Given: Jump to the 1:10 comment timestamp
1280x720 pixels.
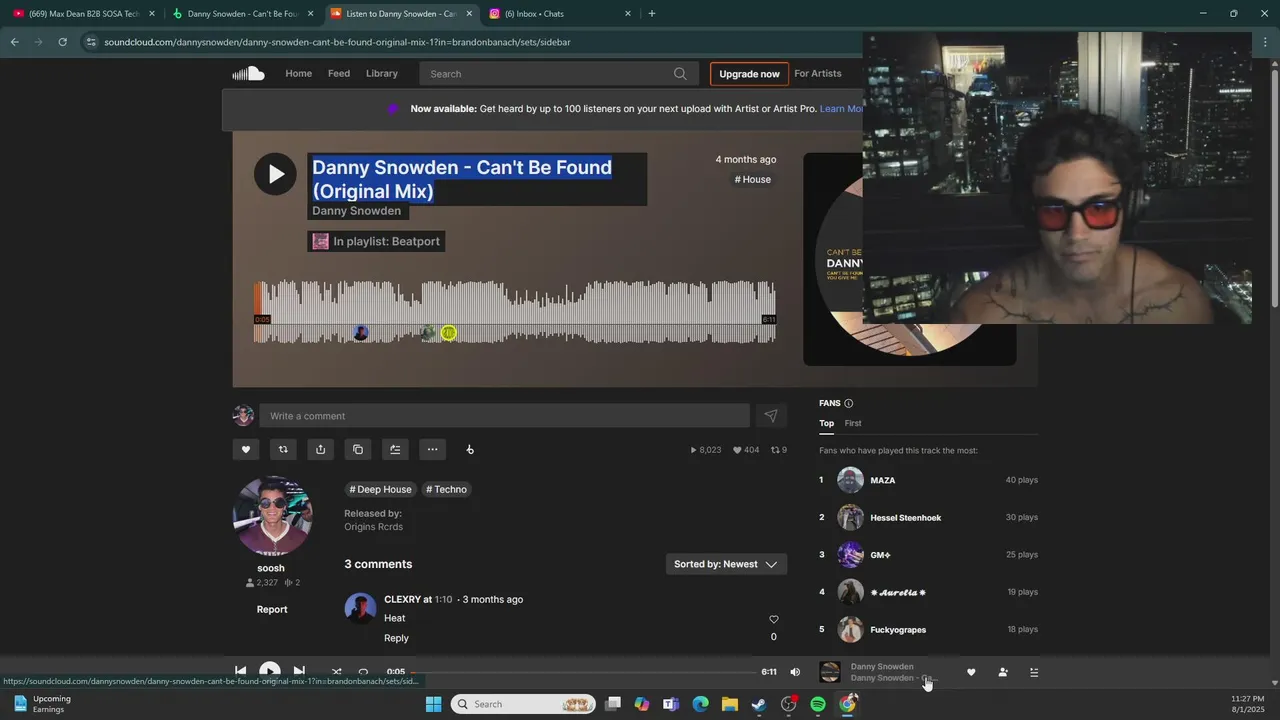Looking at the screenshot, I should 443,599.
